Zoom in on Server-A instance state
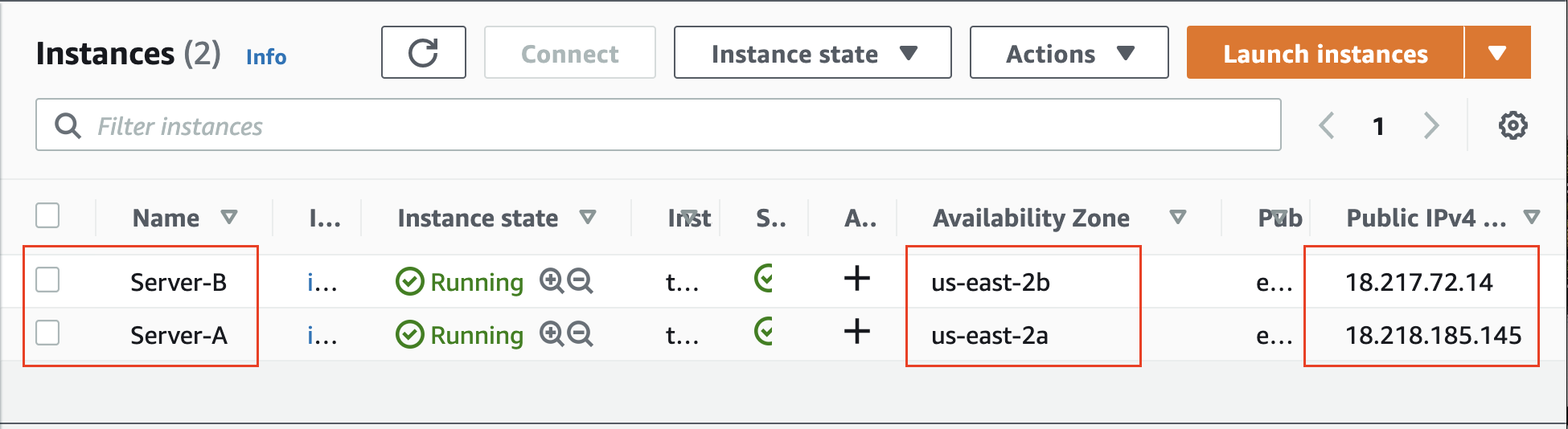This screenshot has width=1568, height=429. [x=552, y=333]
